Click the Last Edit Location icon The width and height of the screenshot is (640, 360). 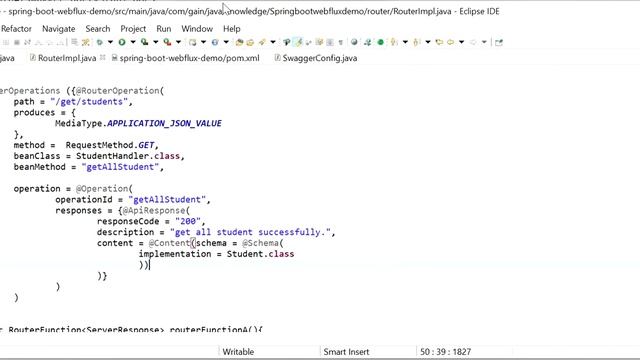(x=439, y=42)
